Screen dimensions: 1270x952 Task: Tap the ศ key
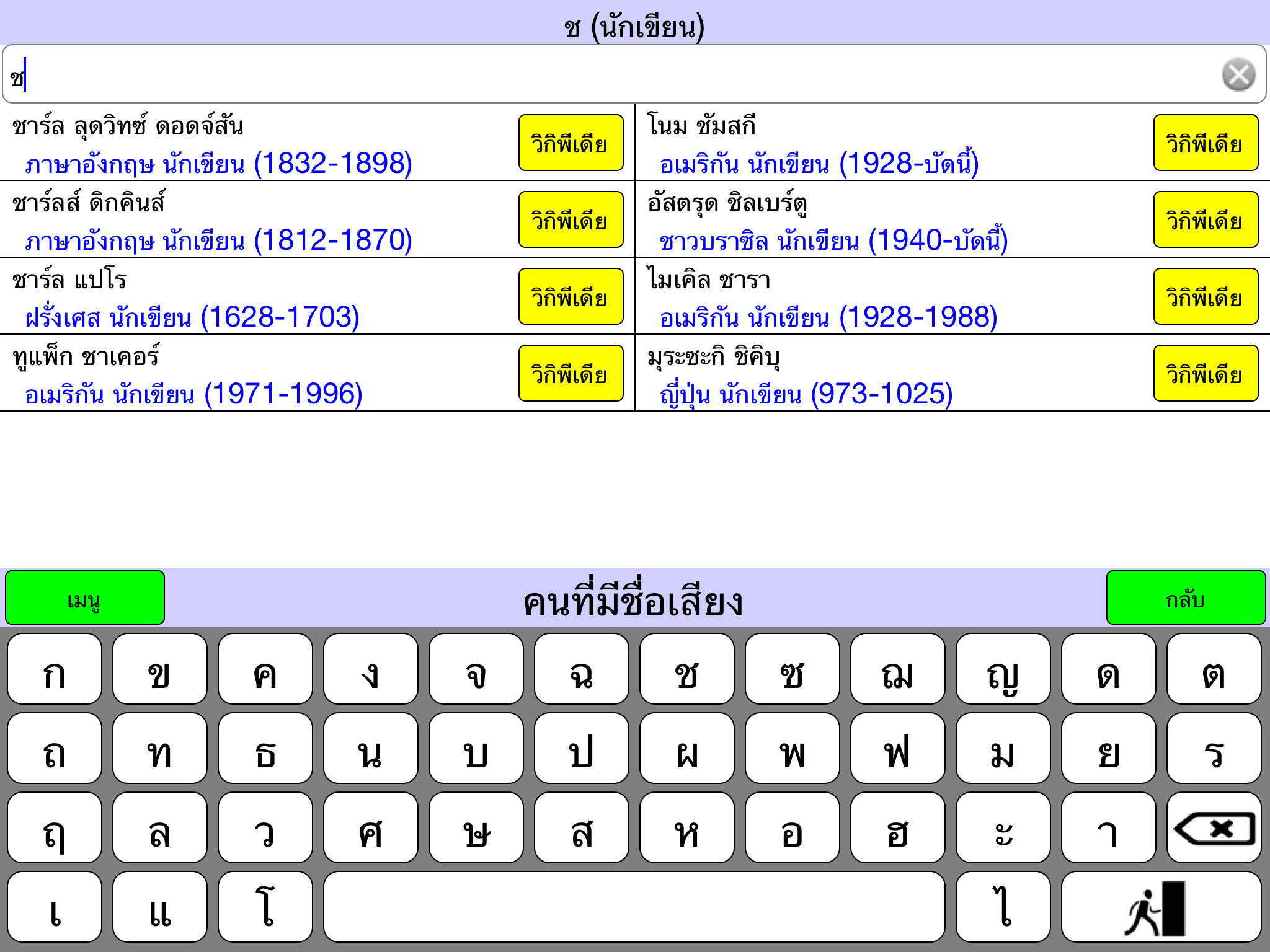tap(371, 827)
